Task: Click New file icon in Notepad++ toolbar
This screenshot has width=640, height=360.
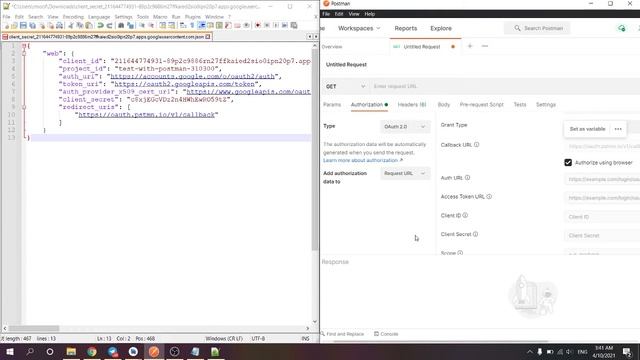Action: [7, 25]
